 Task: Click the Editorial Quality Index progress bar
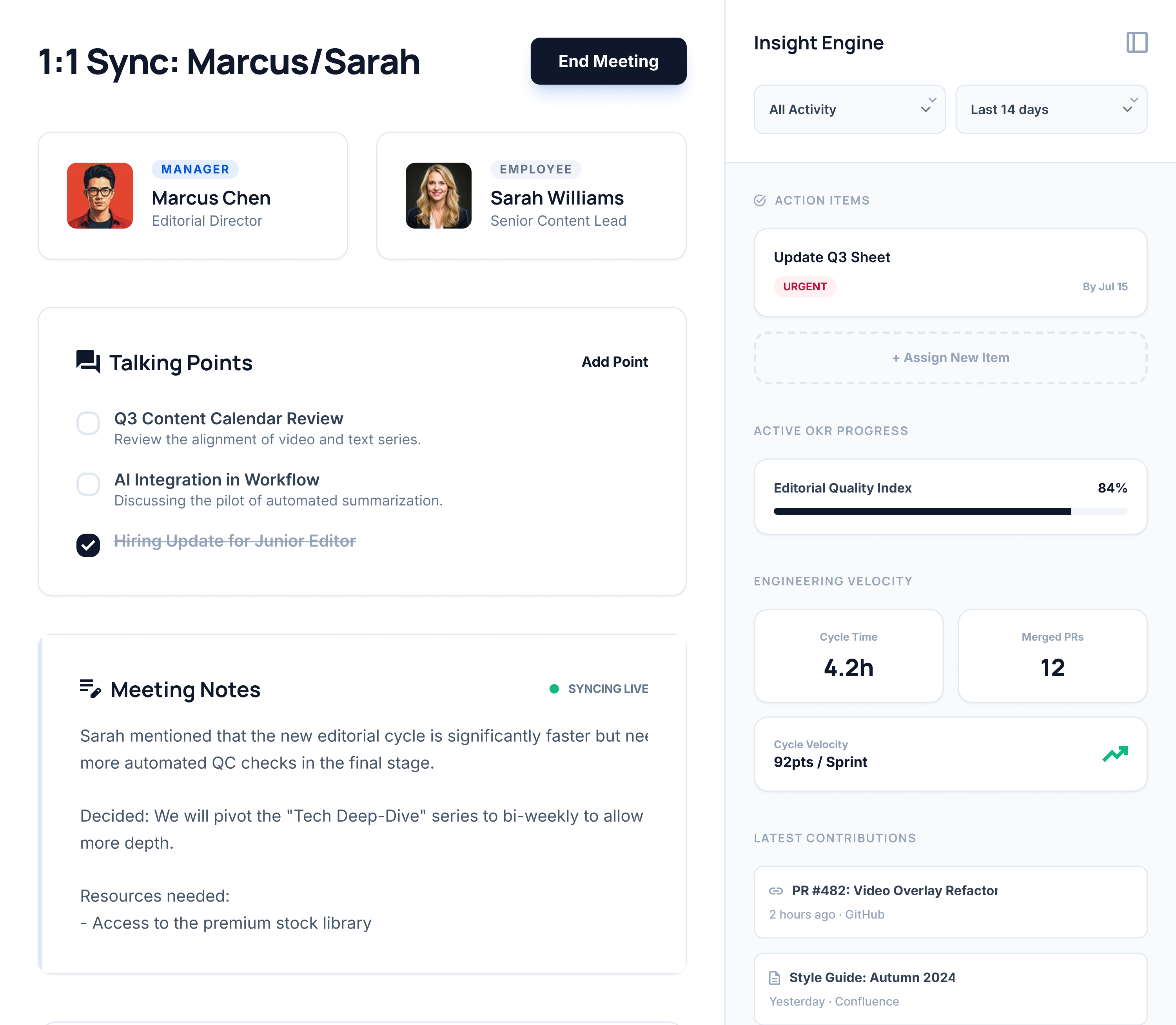coord(950,511)
